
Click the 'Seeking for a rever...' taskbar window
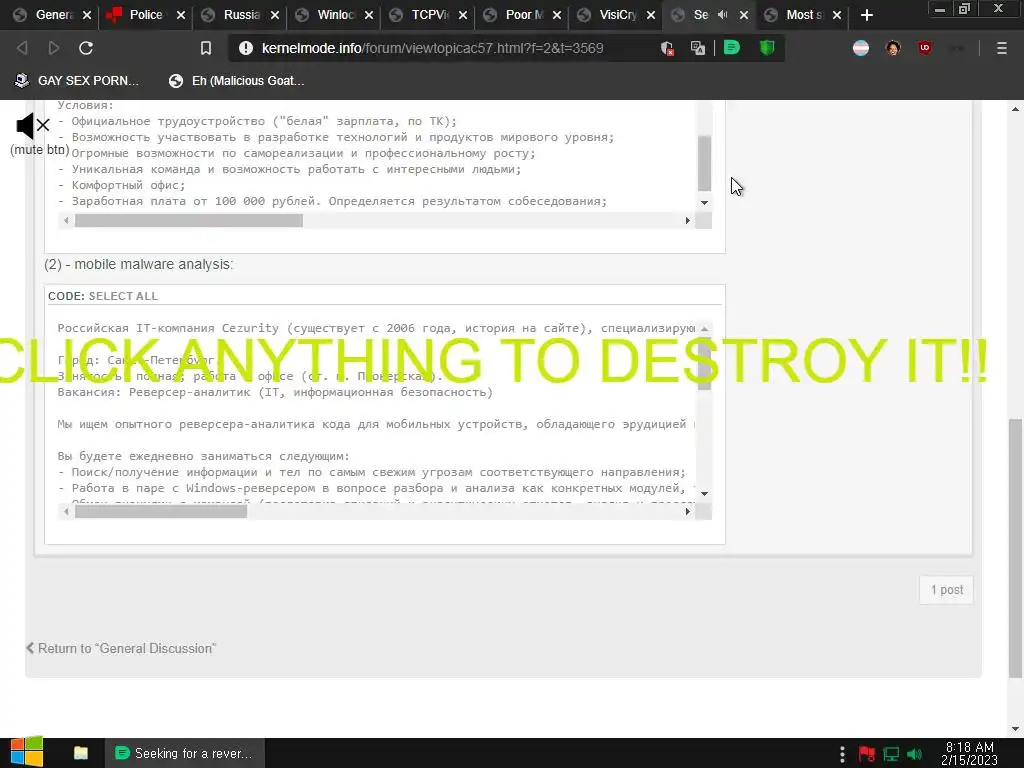tap(185, 753)
